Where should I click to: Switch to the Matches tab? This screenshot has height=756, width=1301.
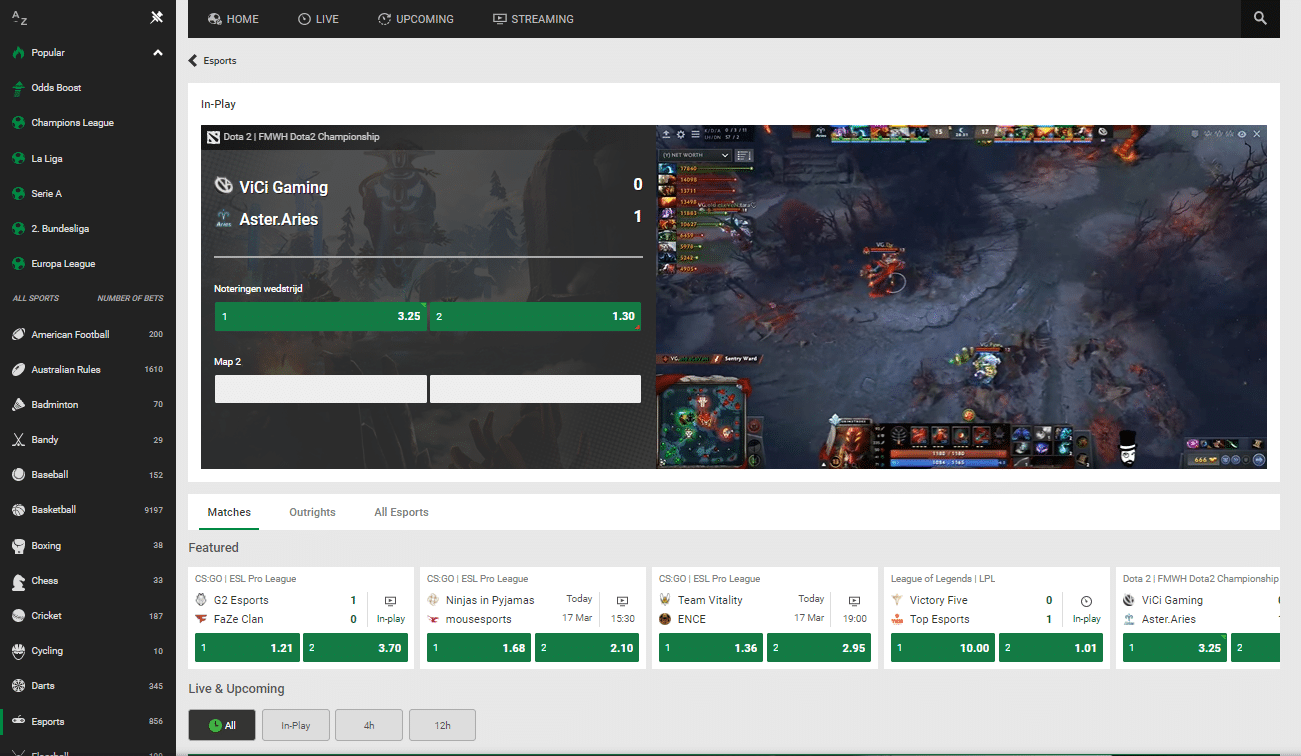point(229,512)
